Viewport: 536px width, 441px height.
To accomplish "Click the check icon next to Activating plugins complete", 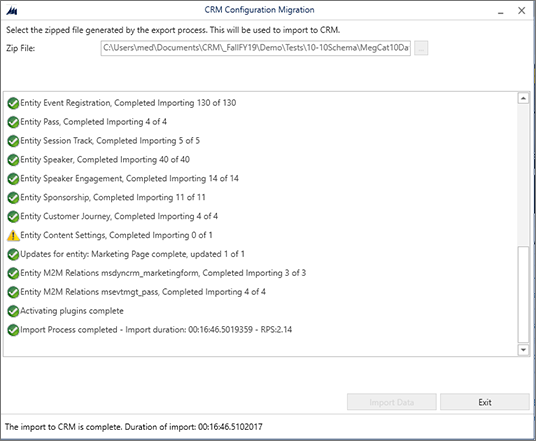I will 13,311.
